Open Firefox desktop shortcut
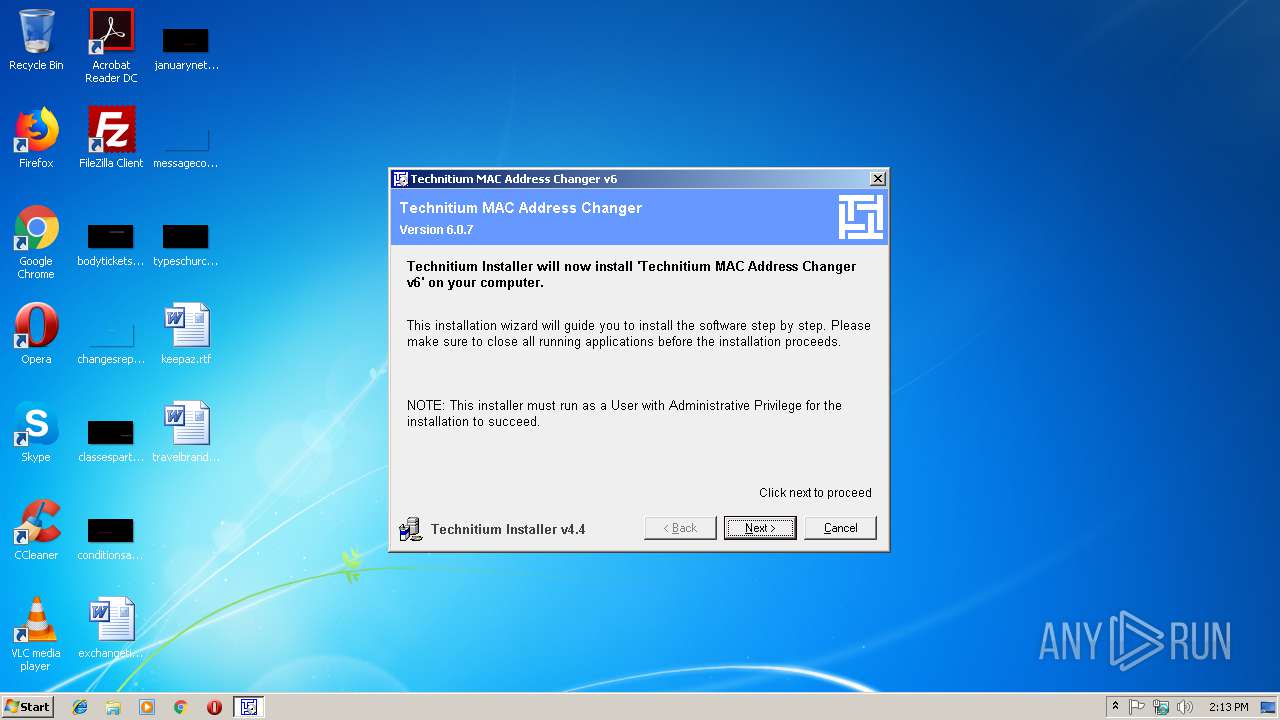Screen dimensions: 1280x720 click(x=36, y=138)
